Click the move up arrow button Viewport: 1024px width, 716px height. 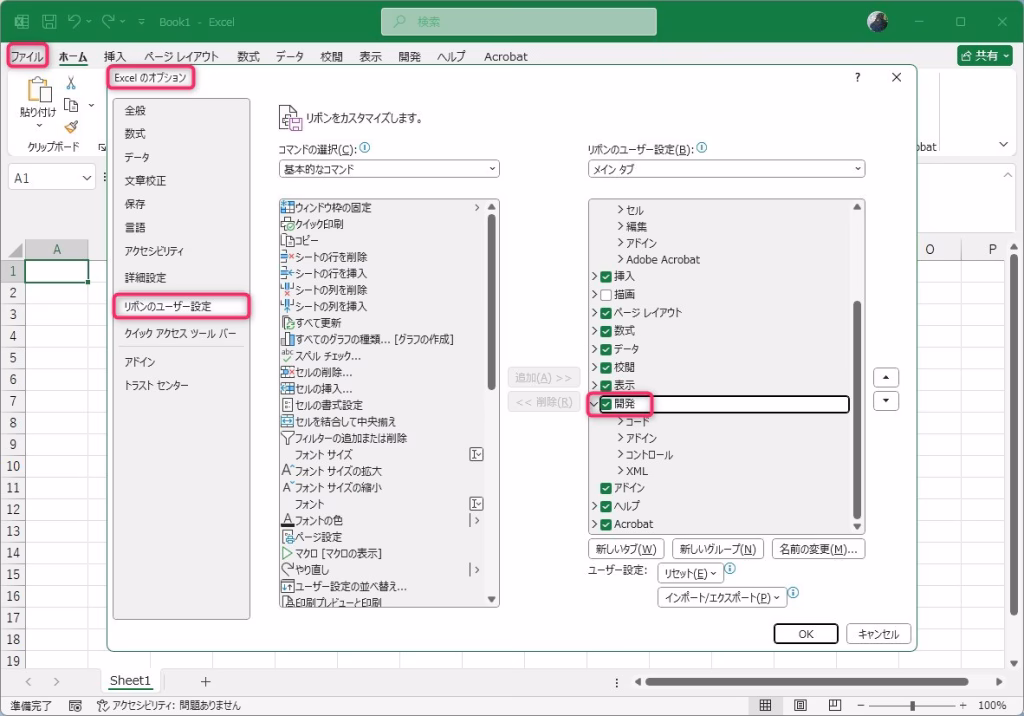pyautogui.click(x=886, y=378)
